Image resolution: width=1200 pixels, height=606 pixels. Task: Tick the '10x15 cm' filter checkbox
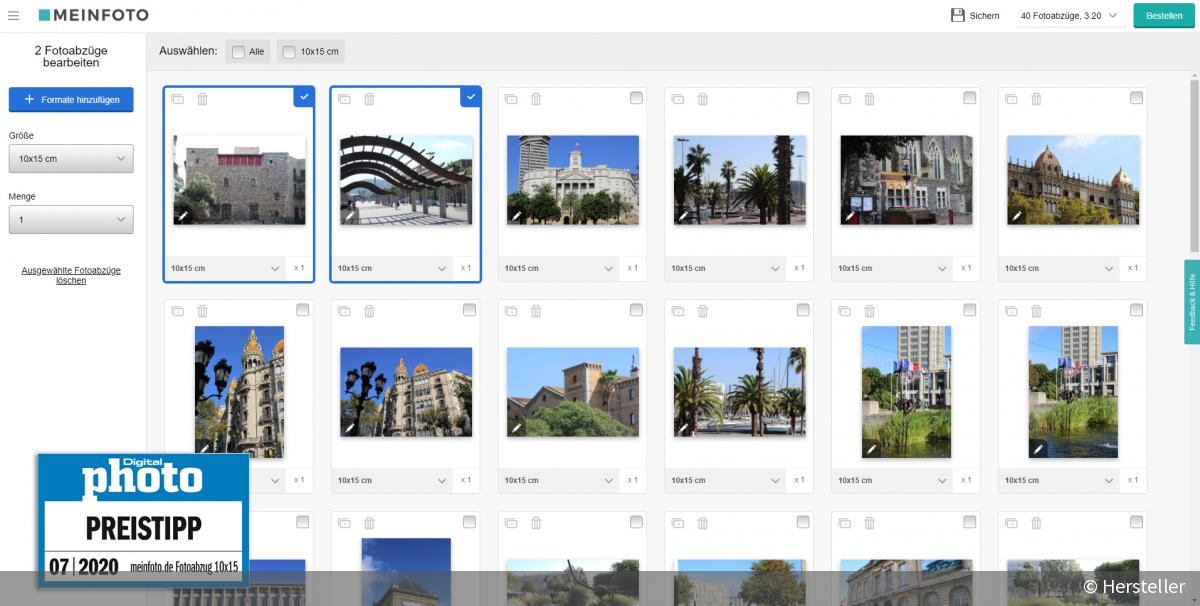(289, 52)
